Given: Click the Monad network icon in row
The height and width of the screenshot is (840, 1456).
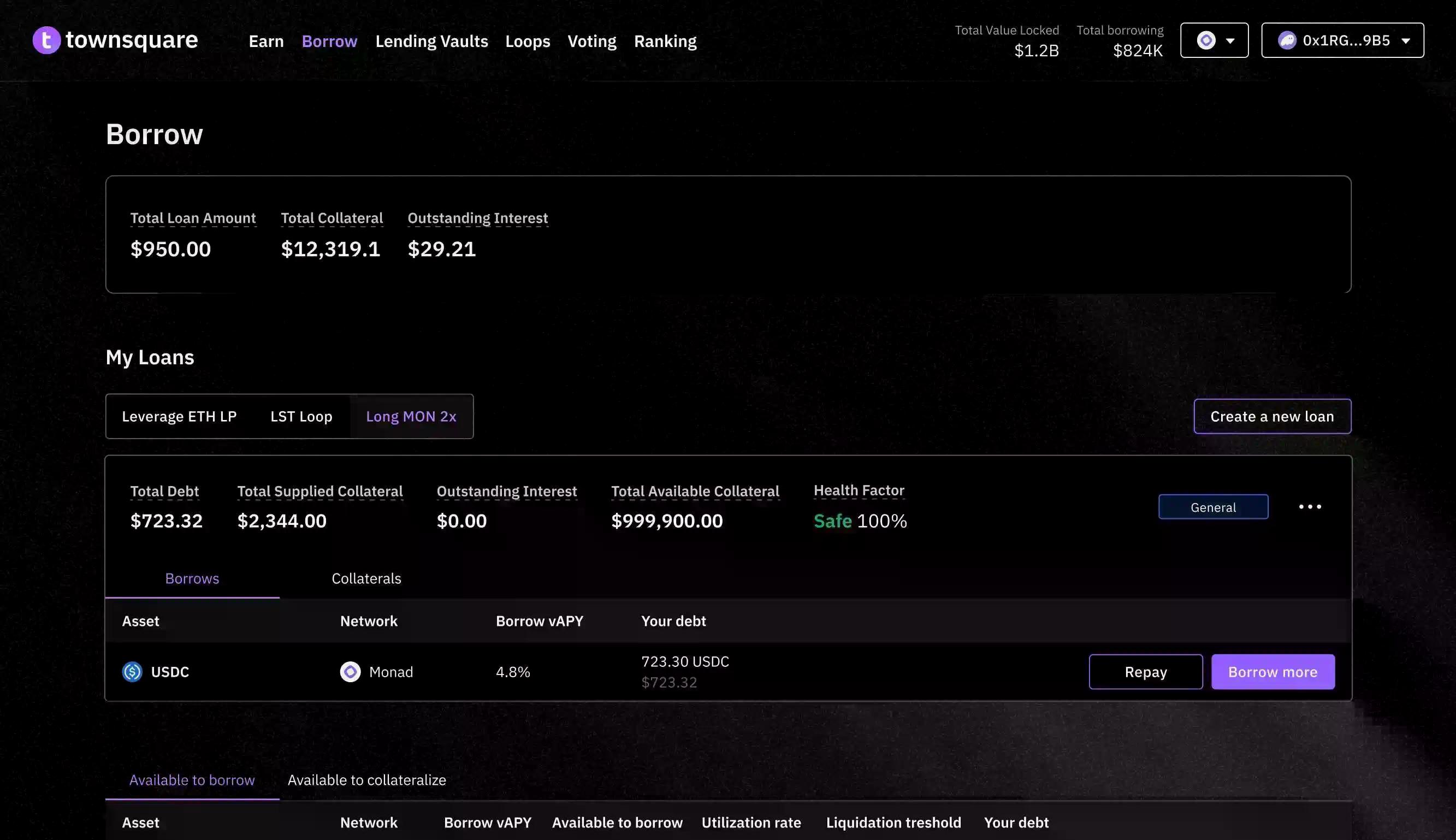Looking at the screenshot, I should pos(350,672).
